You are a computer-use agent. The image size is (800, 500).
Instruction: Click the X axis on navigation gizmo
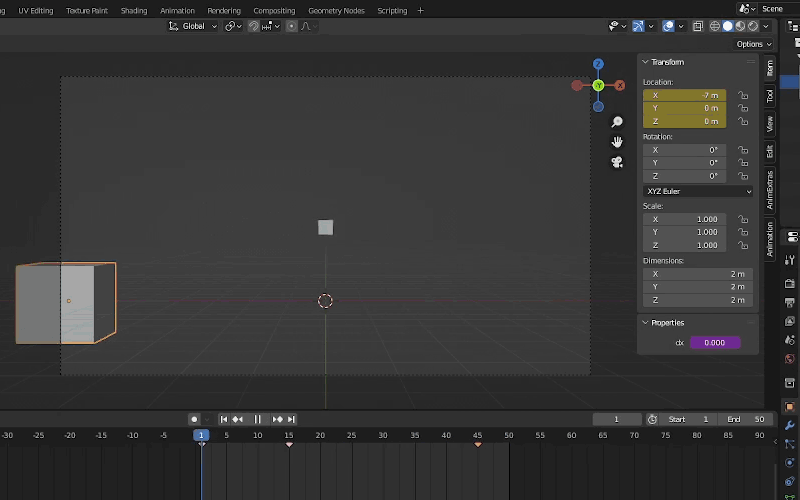click(620, 85)
